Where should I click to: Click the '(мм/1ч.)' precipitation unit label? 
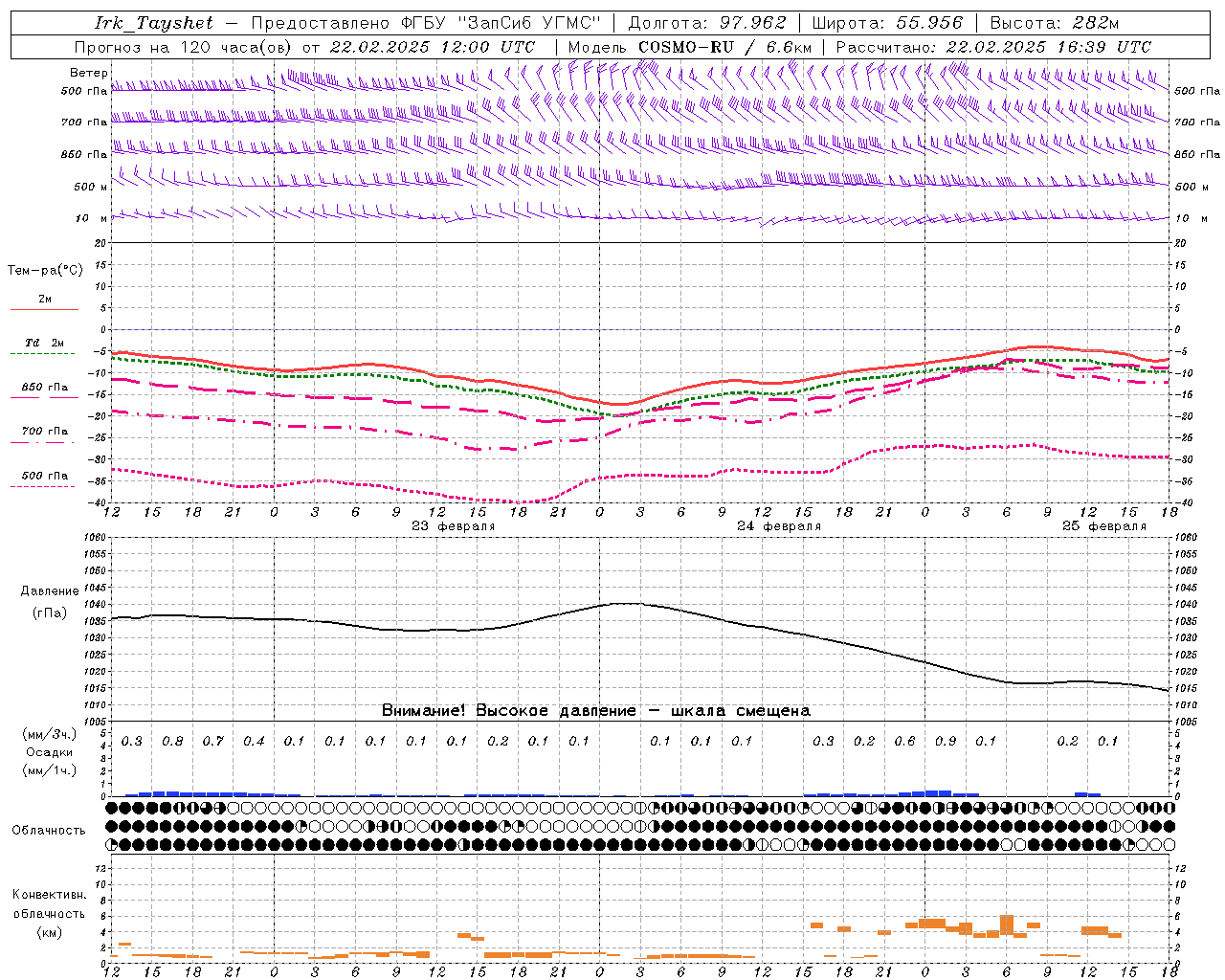pos(50,770)
